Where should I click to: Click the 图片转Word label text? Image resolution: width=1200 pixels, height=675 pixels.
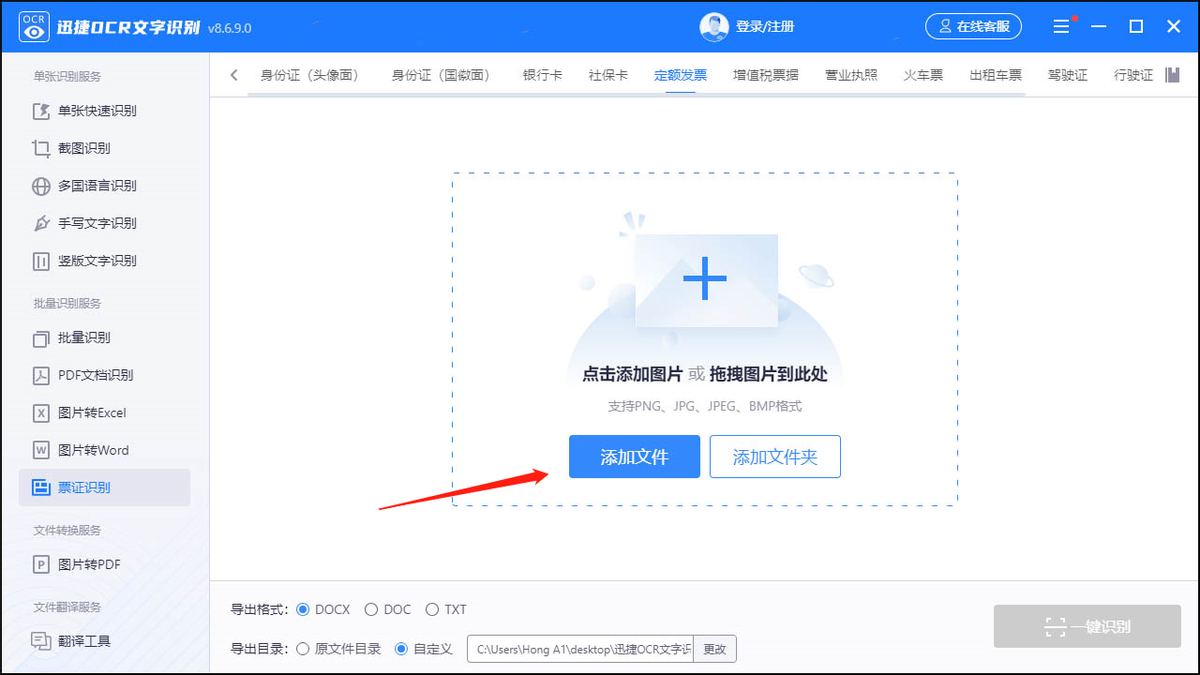94,450
